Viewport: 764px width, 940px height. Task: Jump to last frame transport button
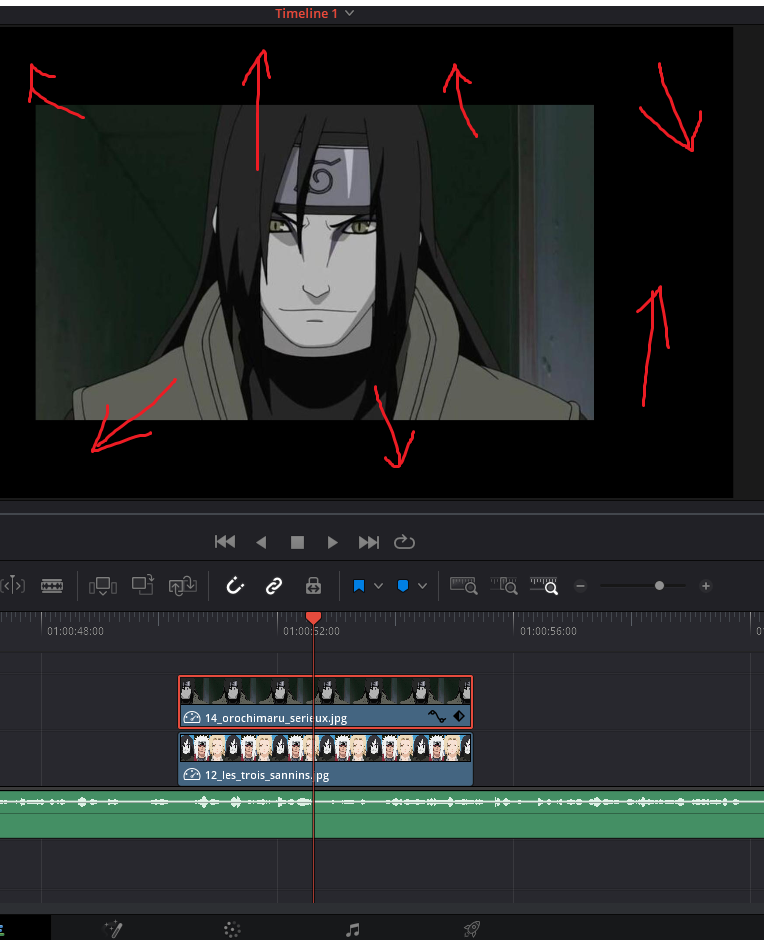pyautogui.click(x=368, y=542)
